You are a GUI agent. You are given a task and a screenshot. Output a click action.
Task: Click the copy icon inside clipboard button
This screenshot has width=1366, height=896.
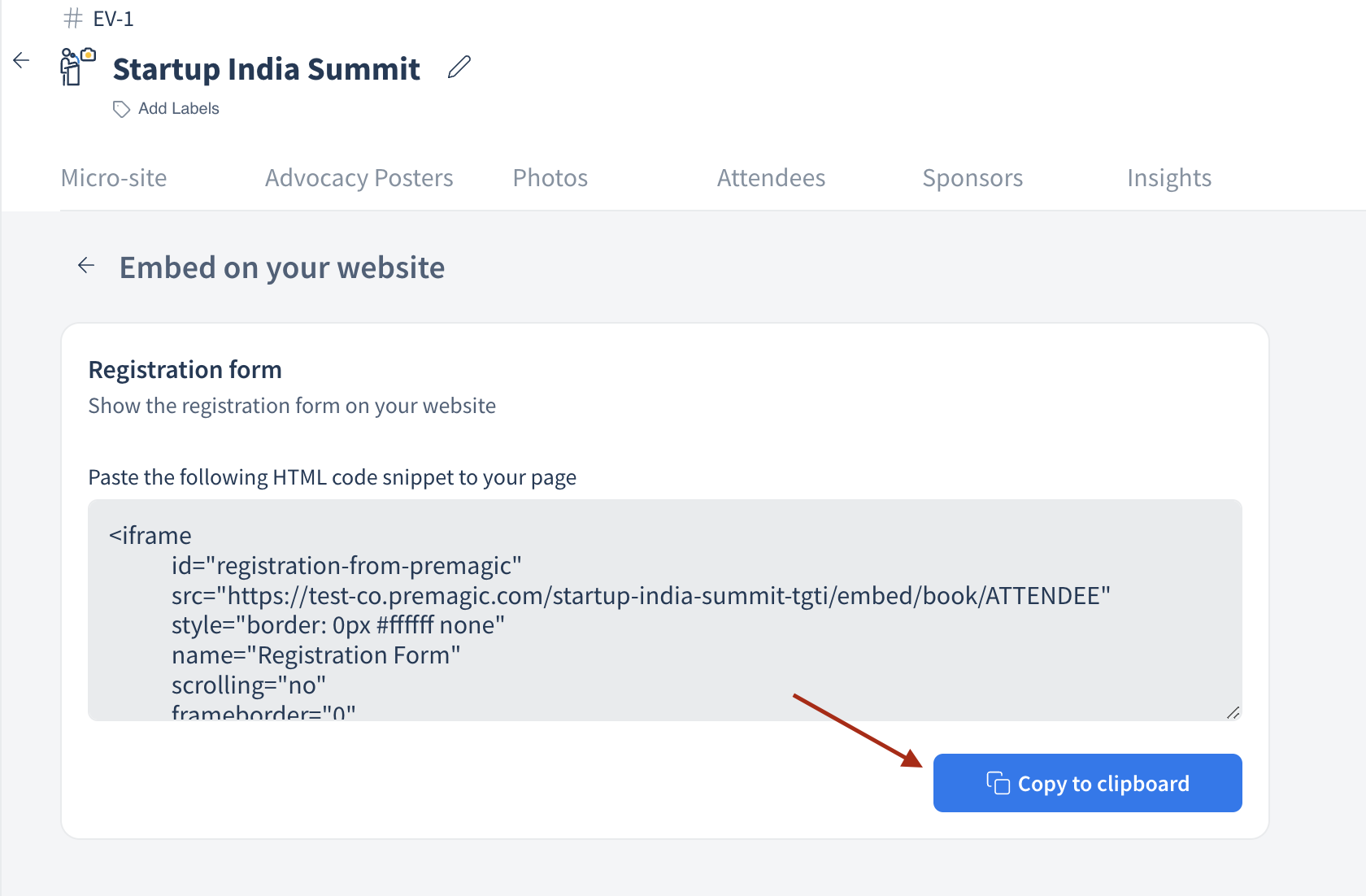pos(998,783)
